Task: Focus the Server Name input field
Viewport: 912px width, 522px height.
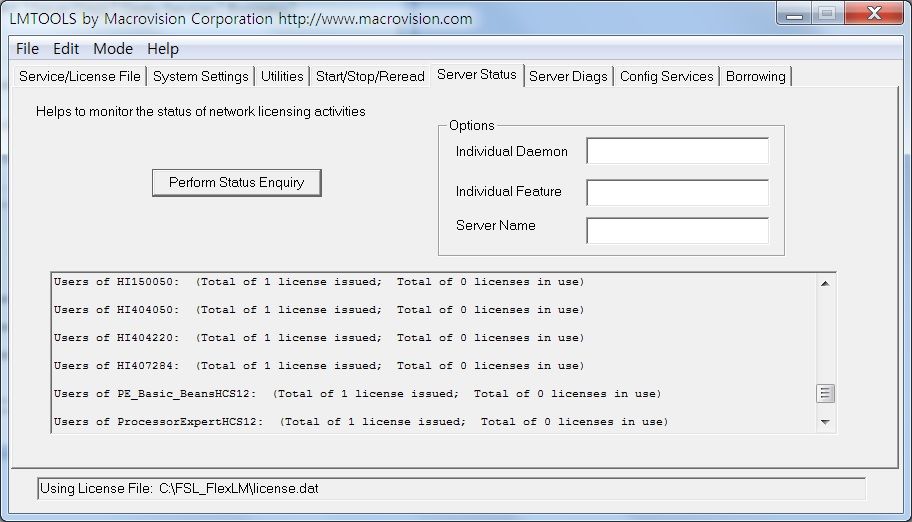Action: 678,230
